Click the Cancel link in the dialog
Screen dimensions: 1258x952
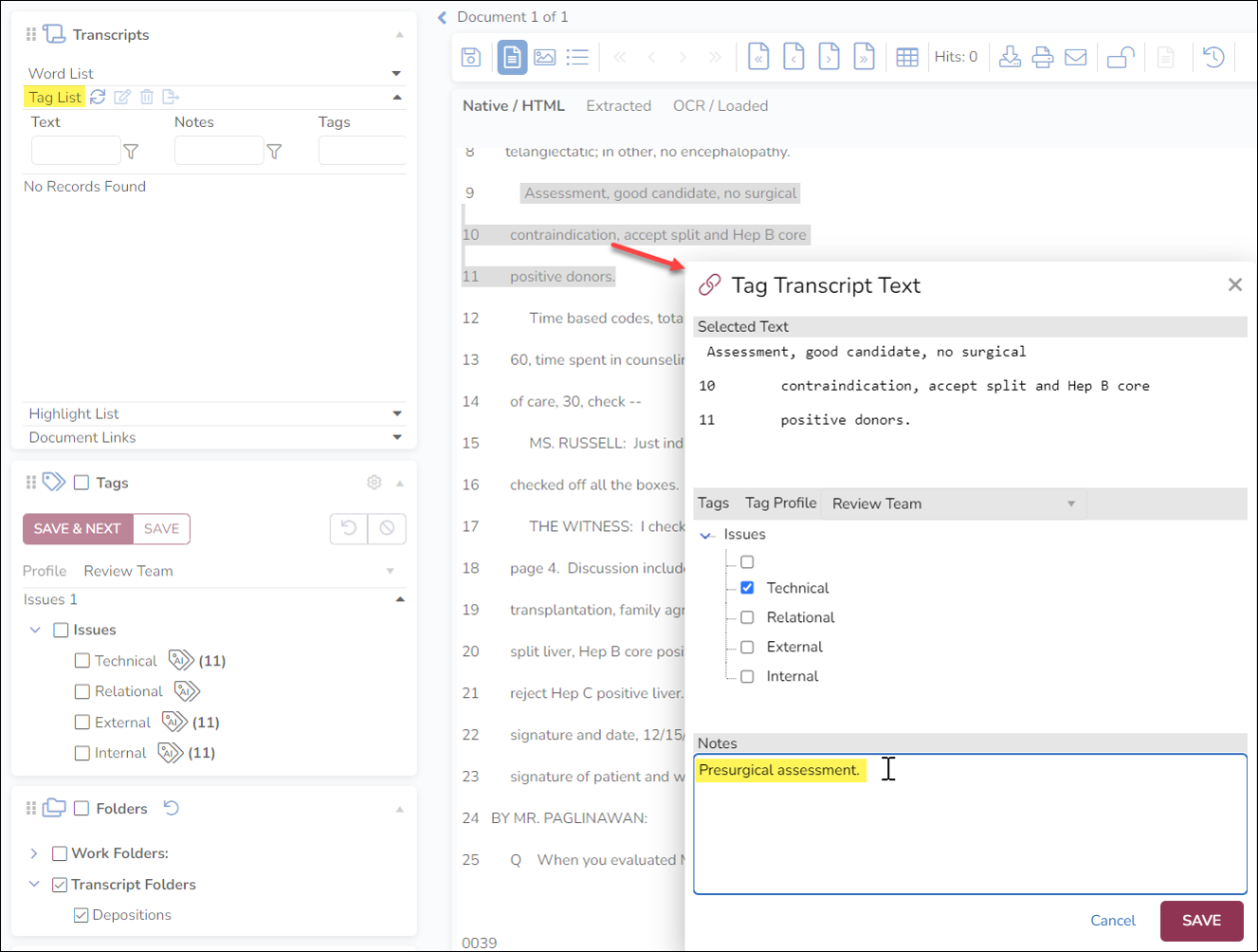tap(1113, 921)
